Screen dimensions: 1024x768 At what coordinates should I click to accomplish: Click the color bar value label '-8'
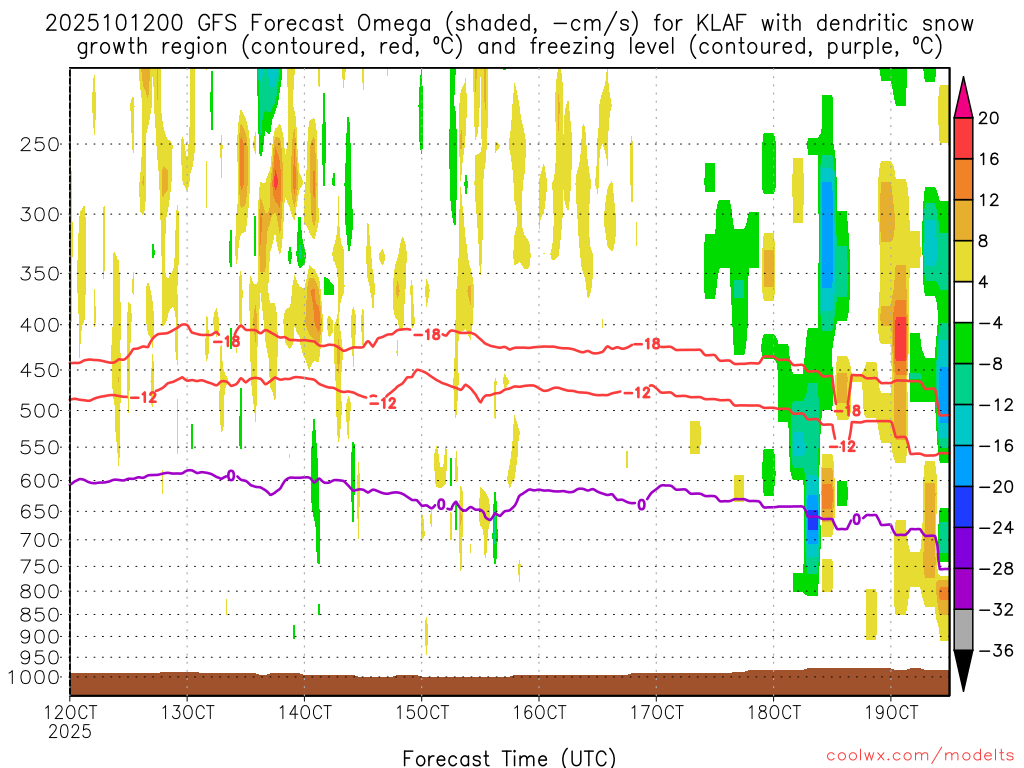991,364
